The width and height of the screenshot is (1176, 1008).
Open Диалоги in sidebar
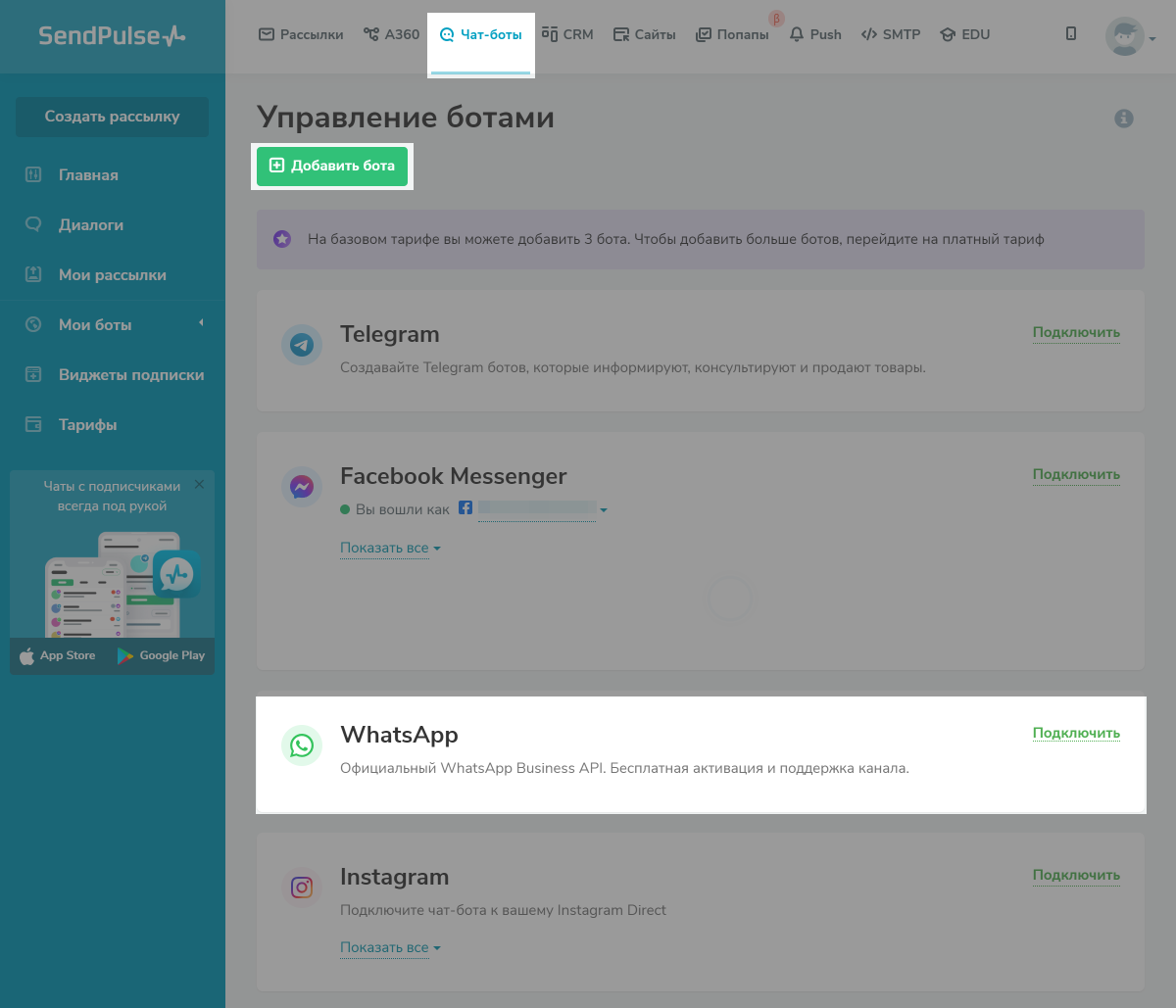[x=91, y=225]
